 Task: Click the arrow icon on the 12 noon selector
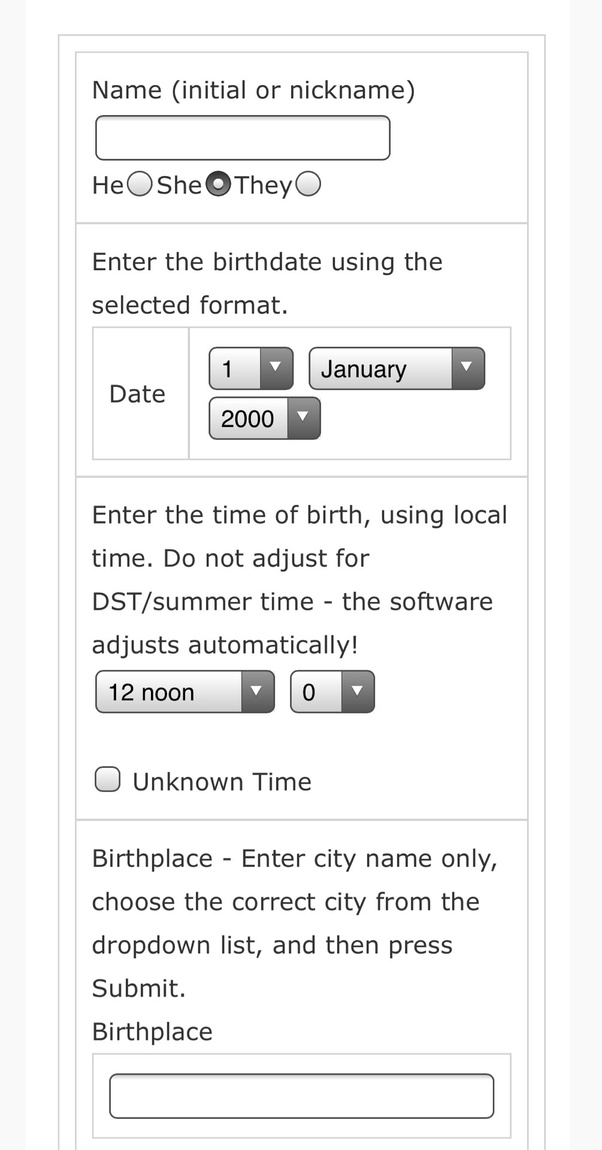[x=257, y=692]
